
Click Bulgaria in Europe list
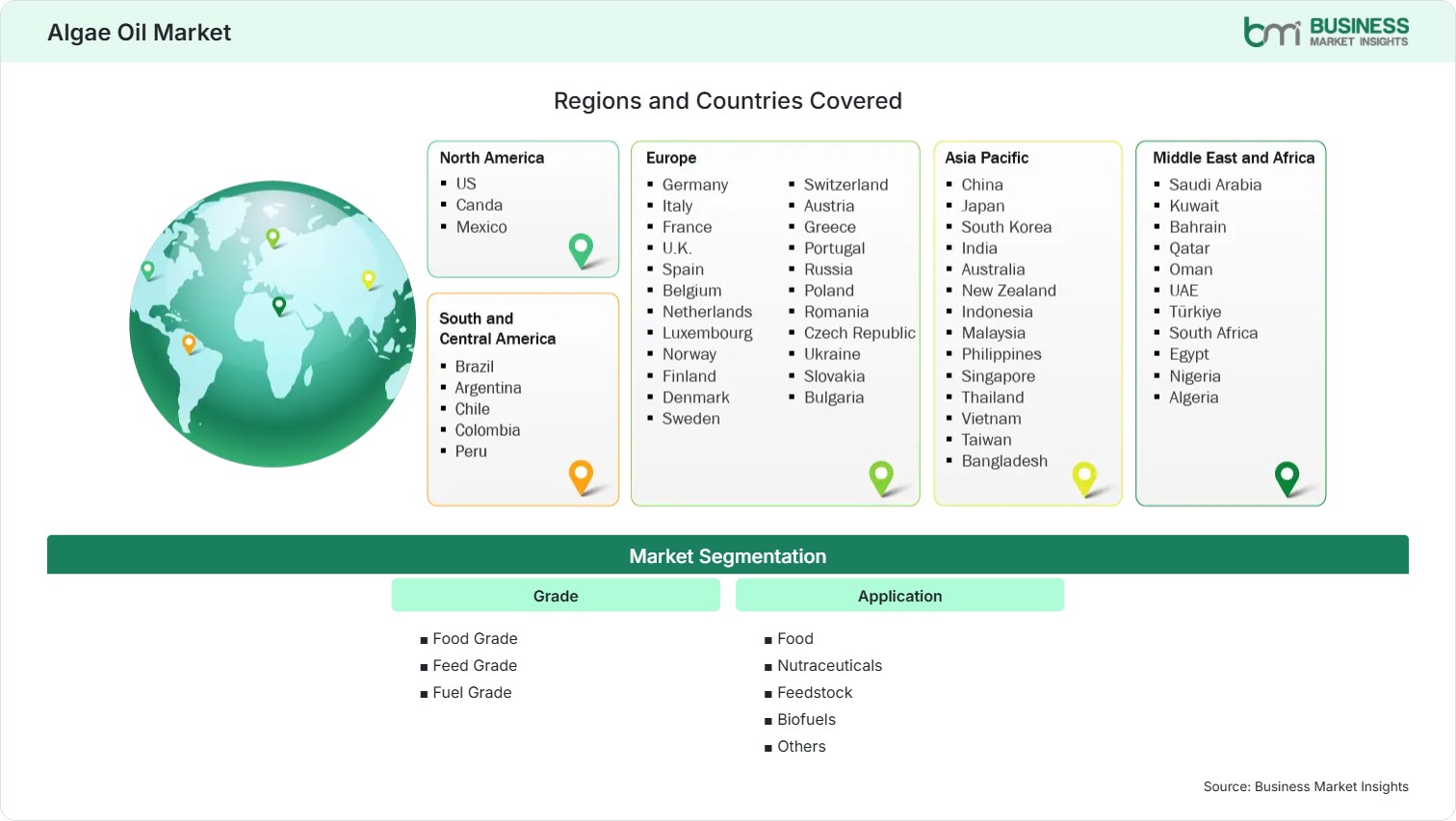point(834,398)
